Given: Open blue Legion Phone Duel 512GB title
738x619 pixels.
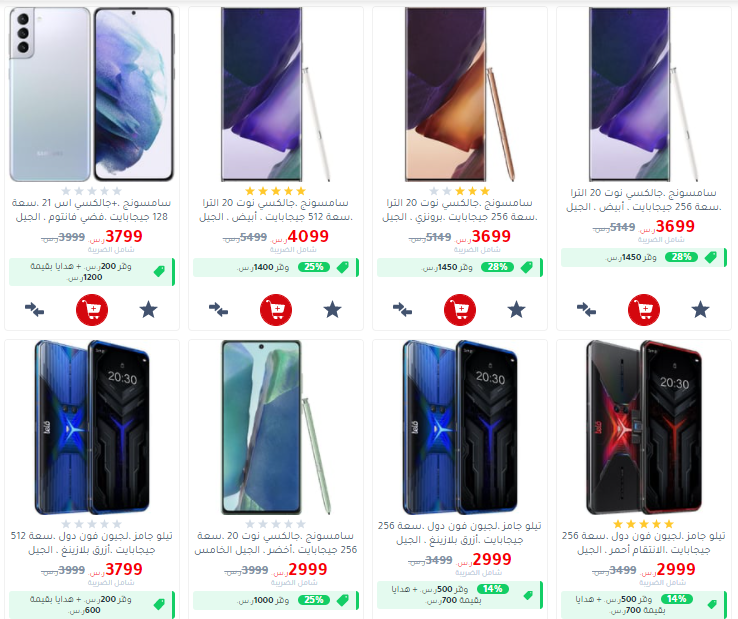Looking at the screenshot, I should [x=92, y=543].
